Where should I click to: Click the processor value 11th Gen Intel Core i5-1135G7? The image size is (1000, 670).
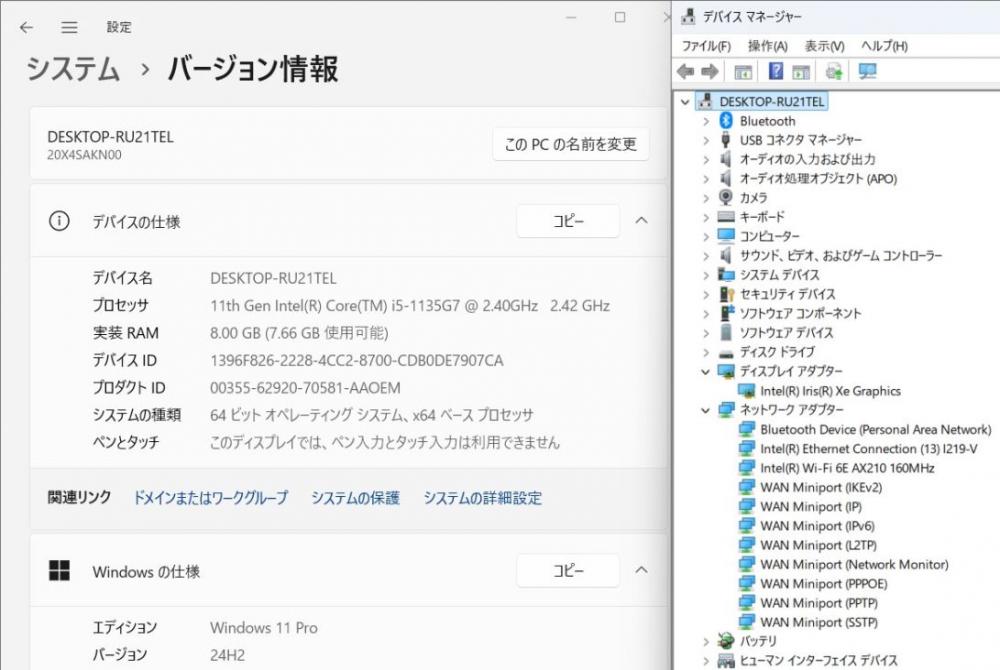click(410, 305)
